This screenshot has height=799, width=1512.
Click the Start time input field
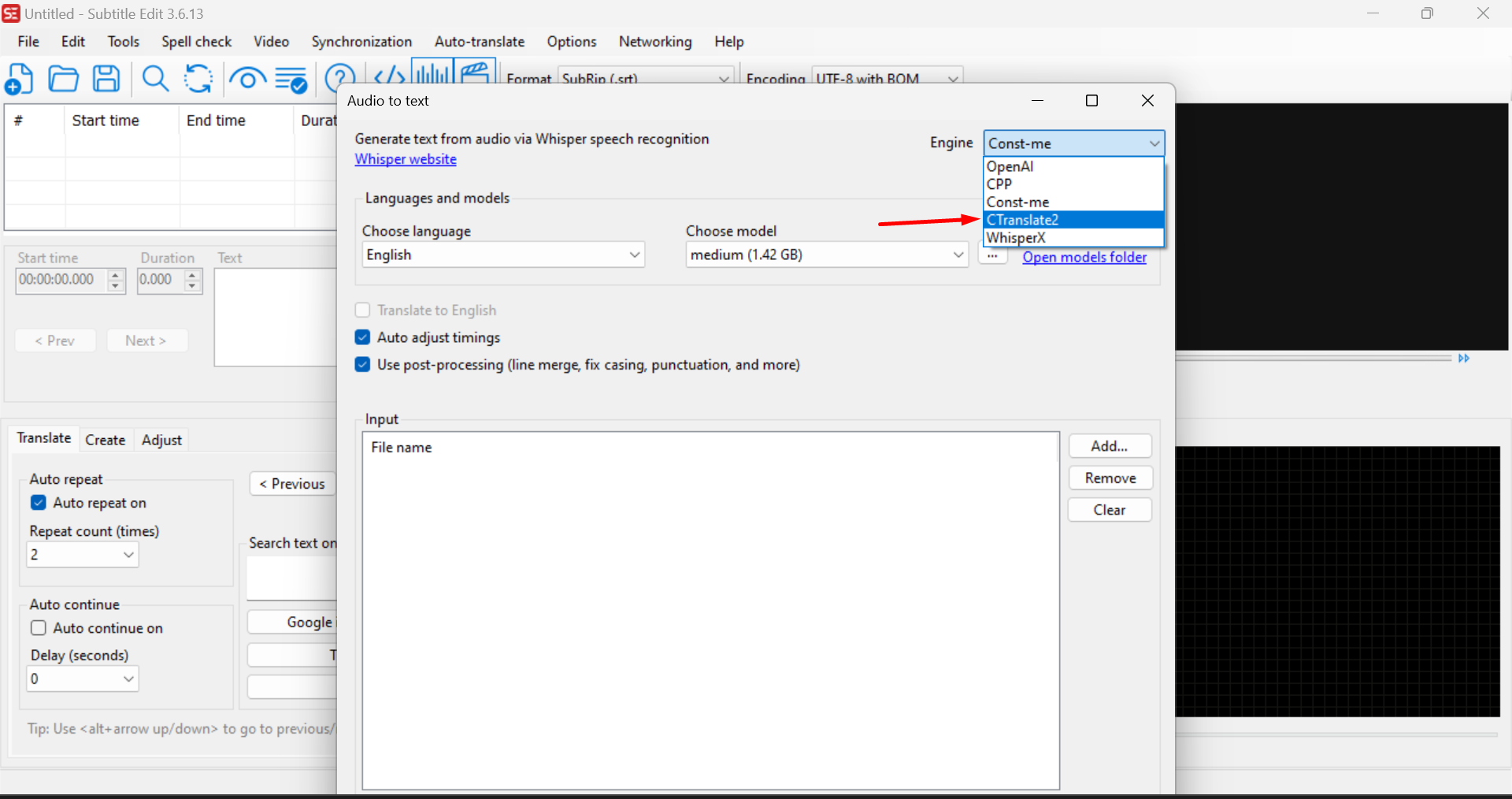click(61, 281)
